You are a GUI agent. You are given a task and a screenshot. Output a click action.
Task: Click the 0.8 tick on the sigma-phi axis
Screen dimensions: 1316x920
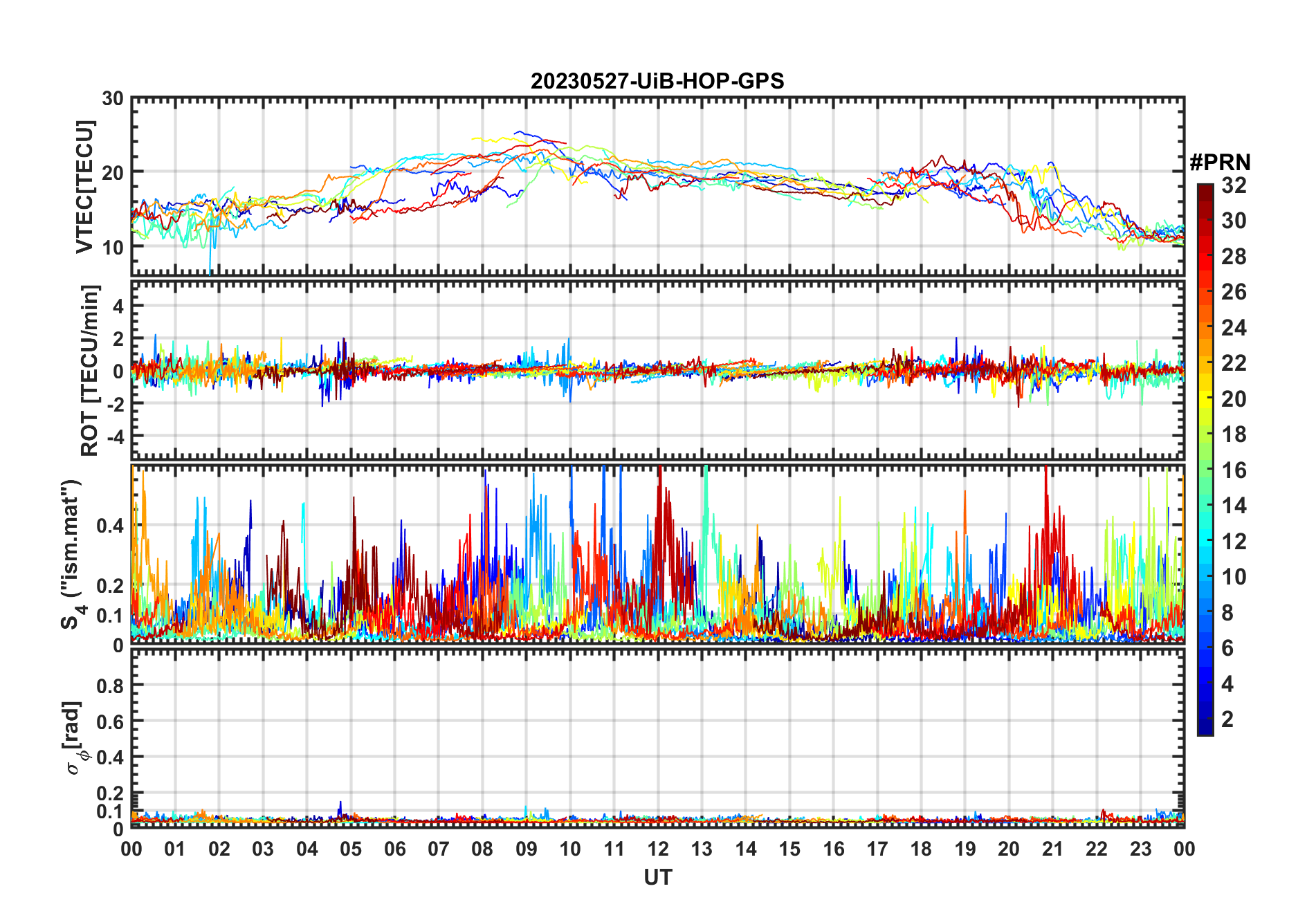[x=110, y=686]
